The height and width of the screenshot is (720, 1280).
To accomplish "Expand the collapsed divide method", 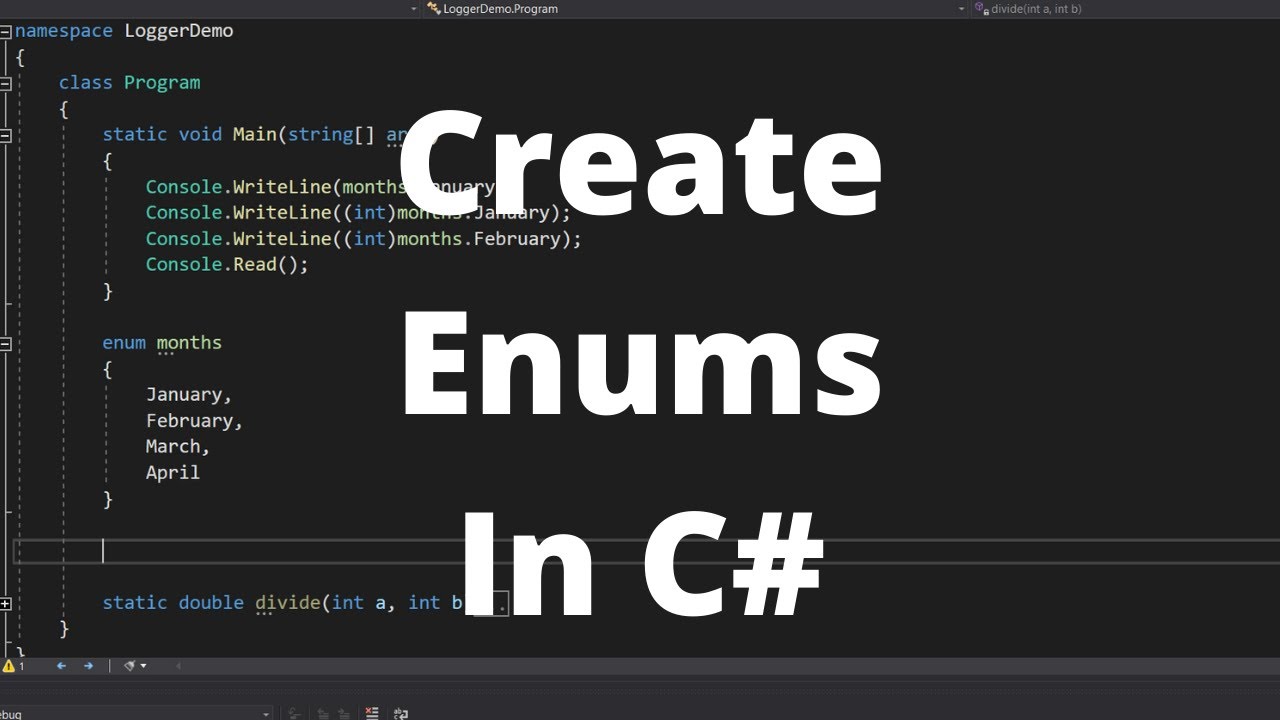I will pyautogui.click(x=5, y=603).
